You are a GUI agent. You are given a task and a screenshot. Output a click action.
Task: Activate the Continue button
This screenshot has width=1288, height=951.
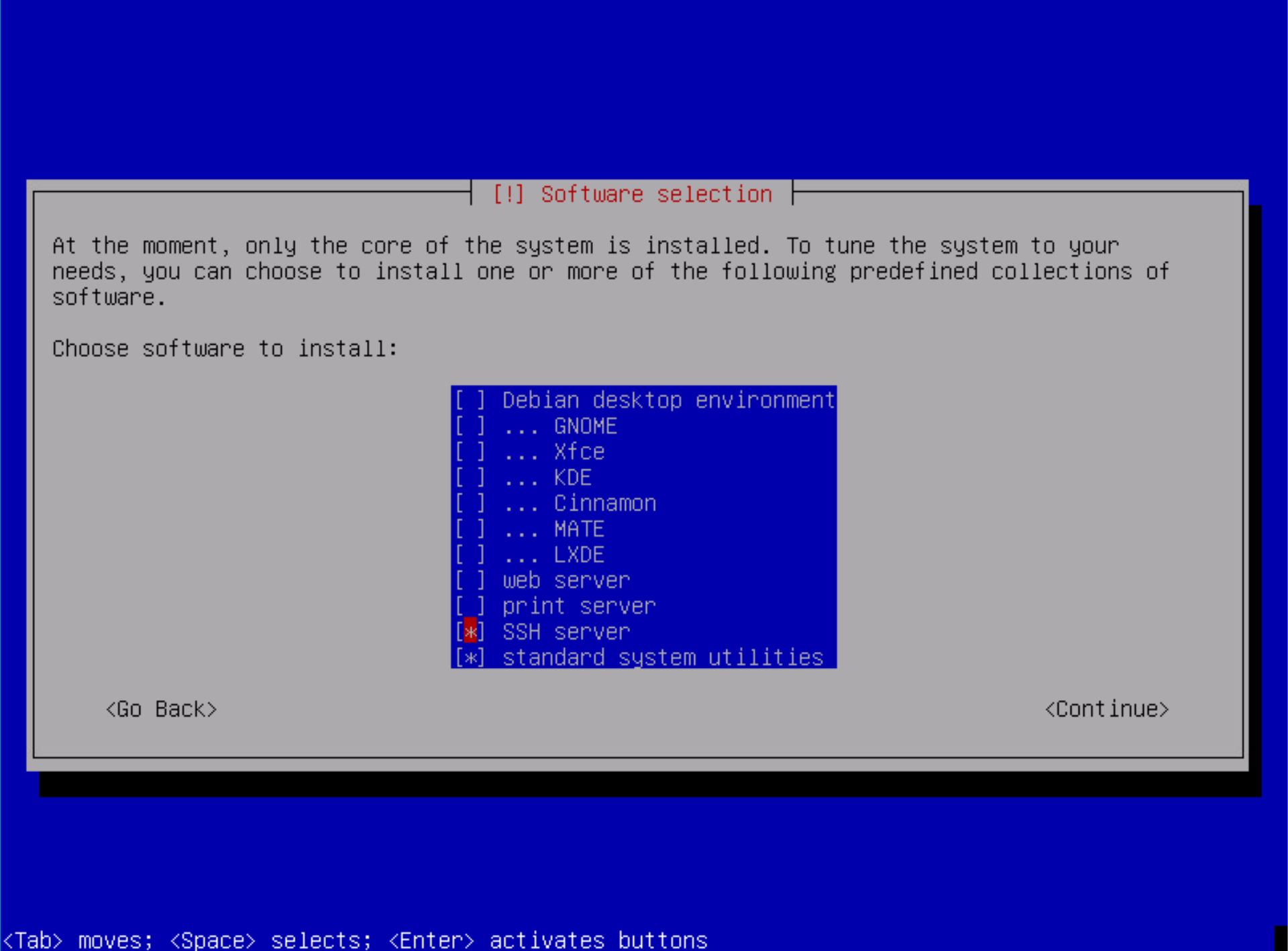pos(1107,709)
